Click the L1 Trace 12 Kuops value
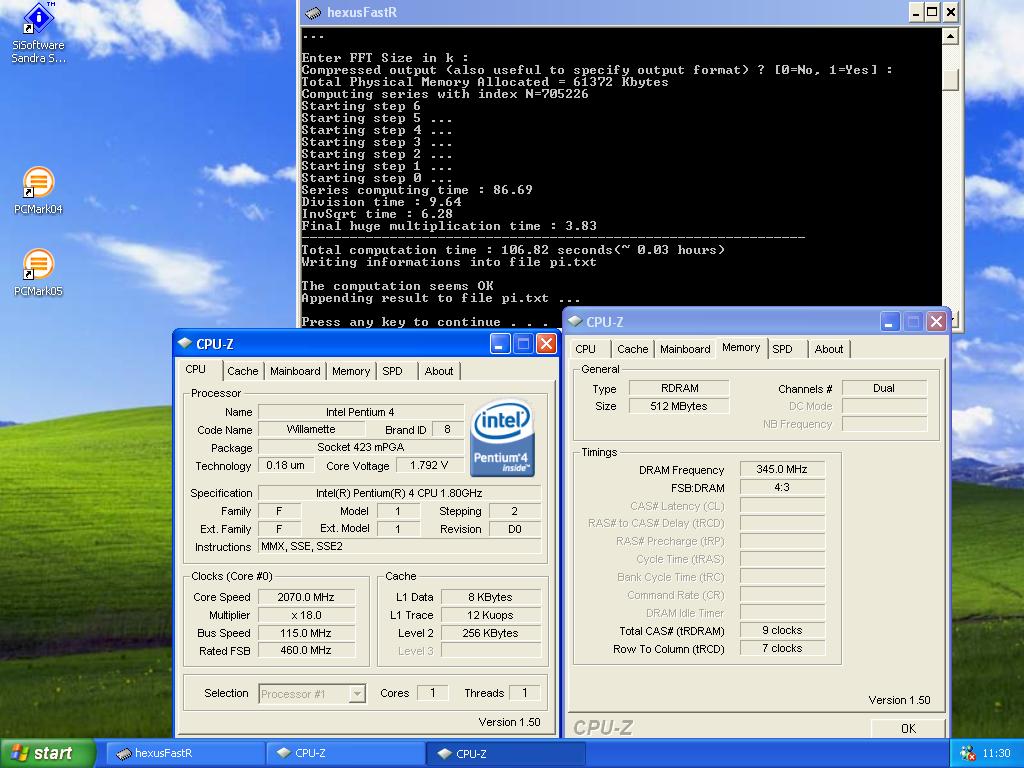Image resolution: width=1024 pixels, height=768 pixels. point(490,615)
